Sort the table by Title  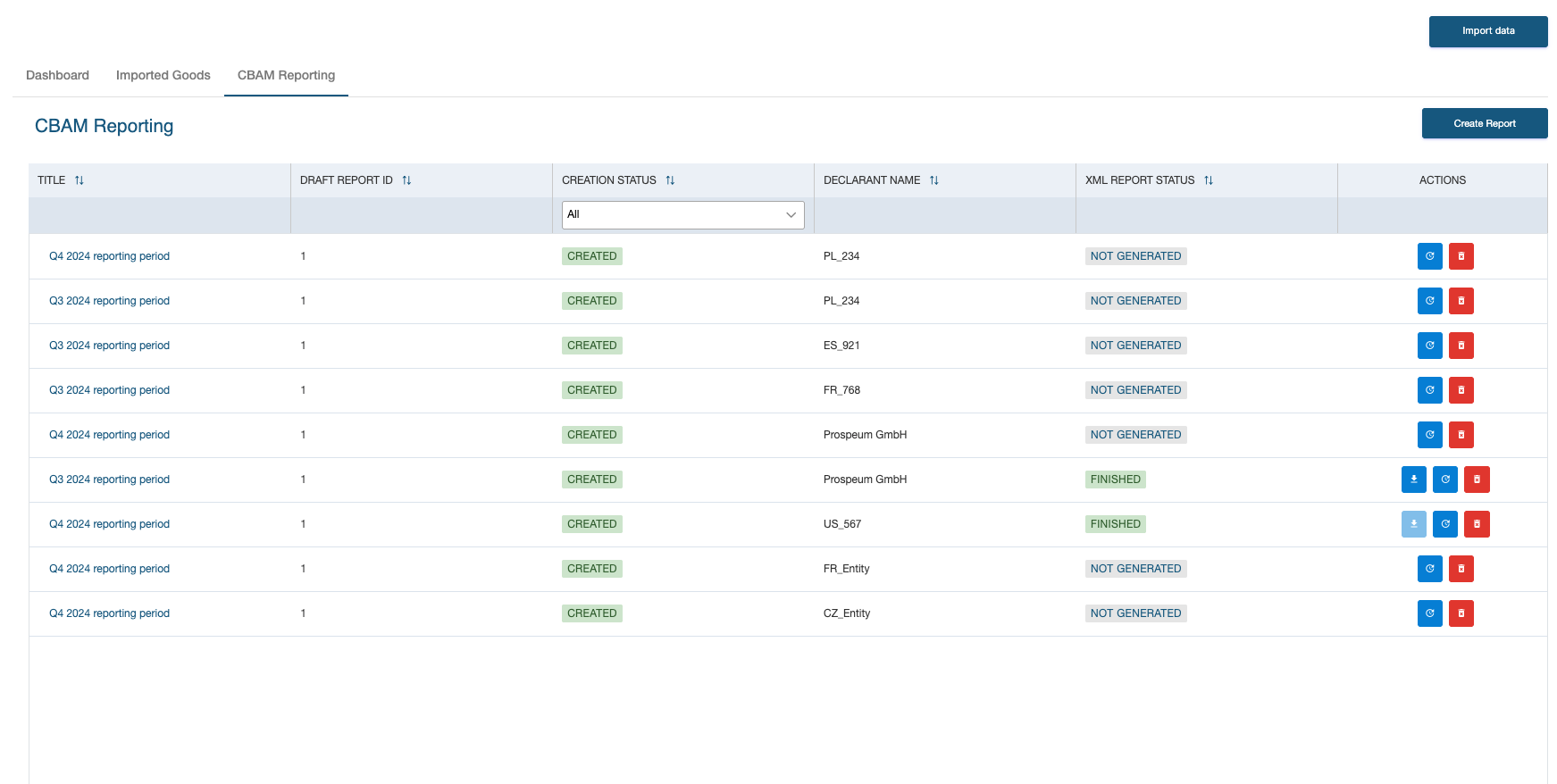[80, 180]
